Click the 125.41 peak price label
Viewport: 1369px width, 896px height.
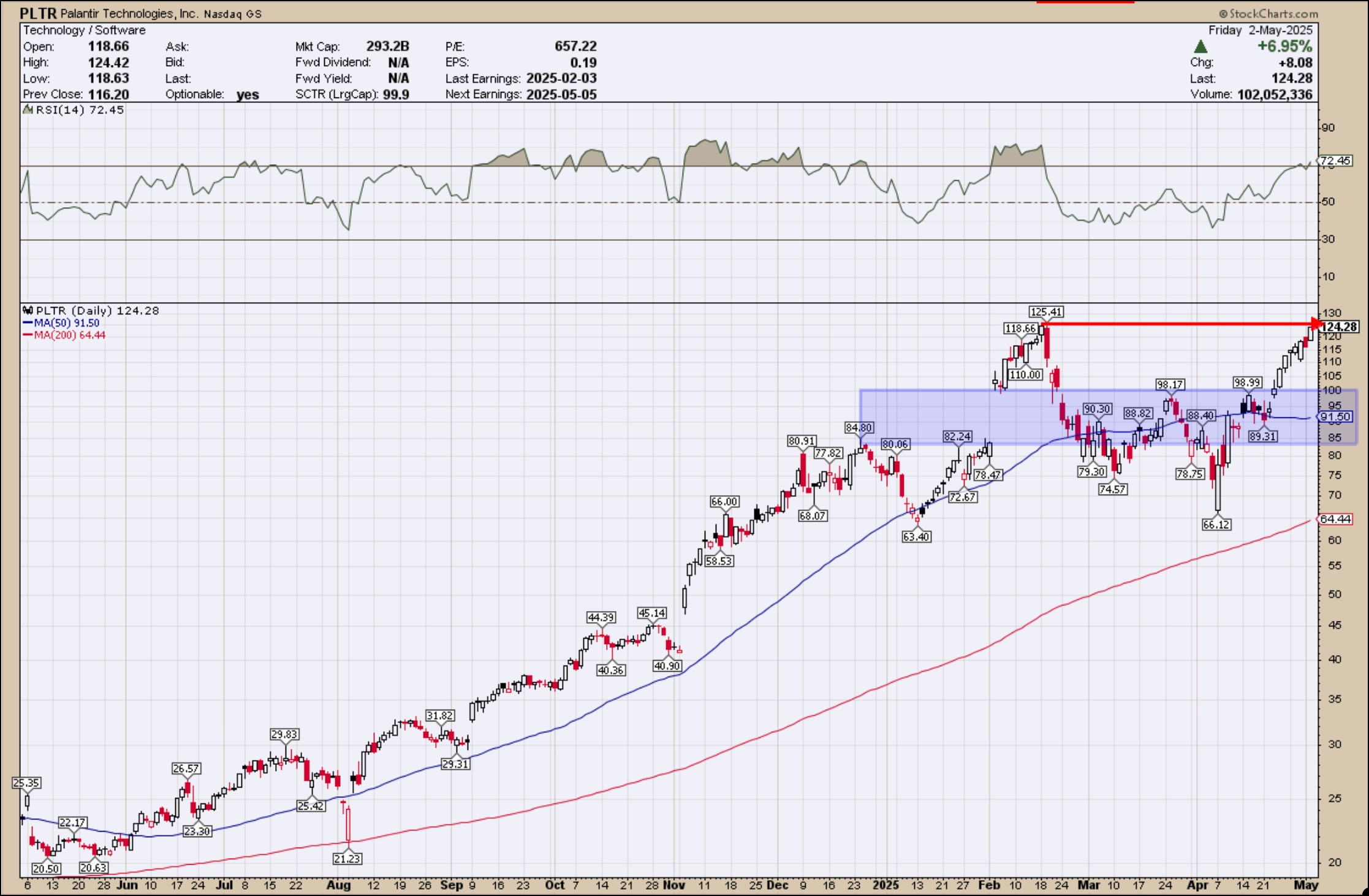click(x=1045, y=312)
